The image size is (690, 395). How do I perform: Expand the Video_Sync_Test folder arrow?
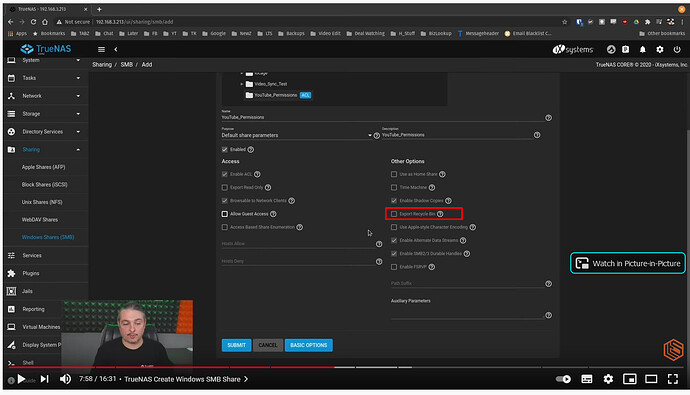242,84
